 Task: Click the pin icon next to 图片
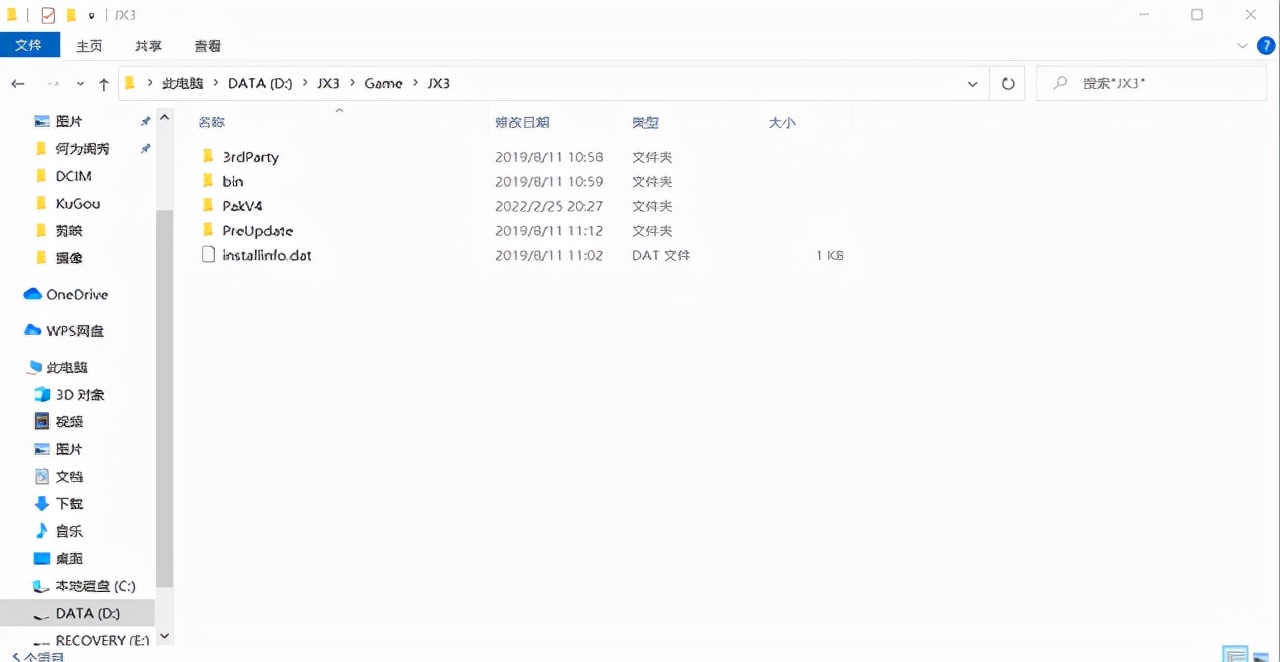(x=143, y=121)
